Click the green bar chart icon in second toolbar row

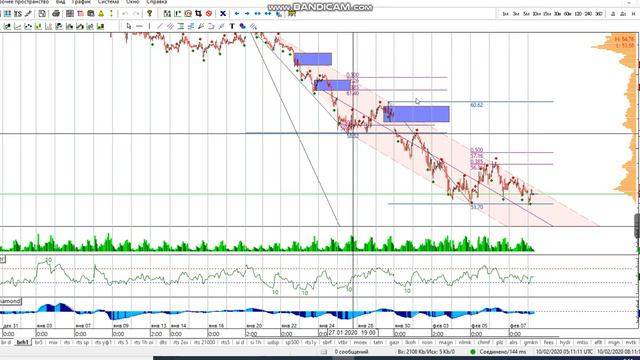point(100,27)
